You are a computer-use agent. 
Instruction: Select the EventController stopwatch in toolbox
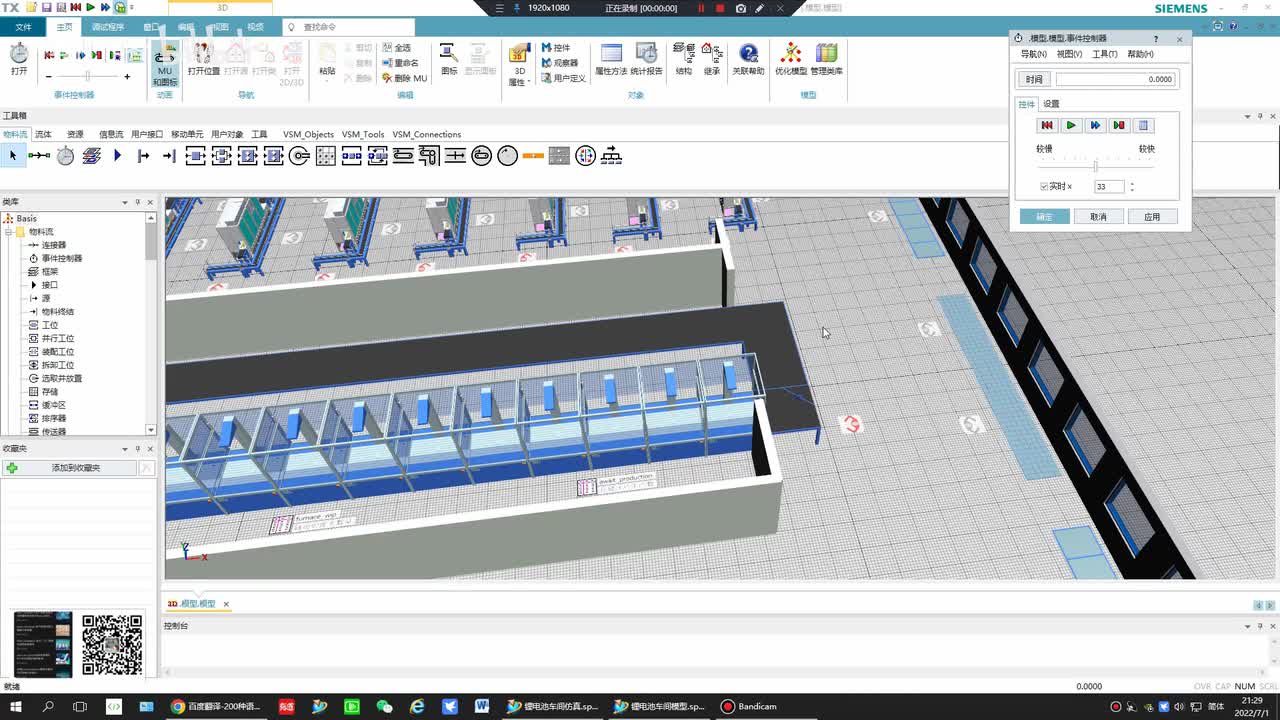(x=65, y=156)
